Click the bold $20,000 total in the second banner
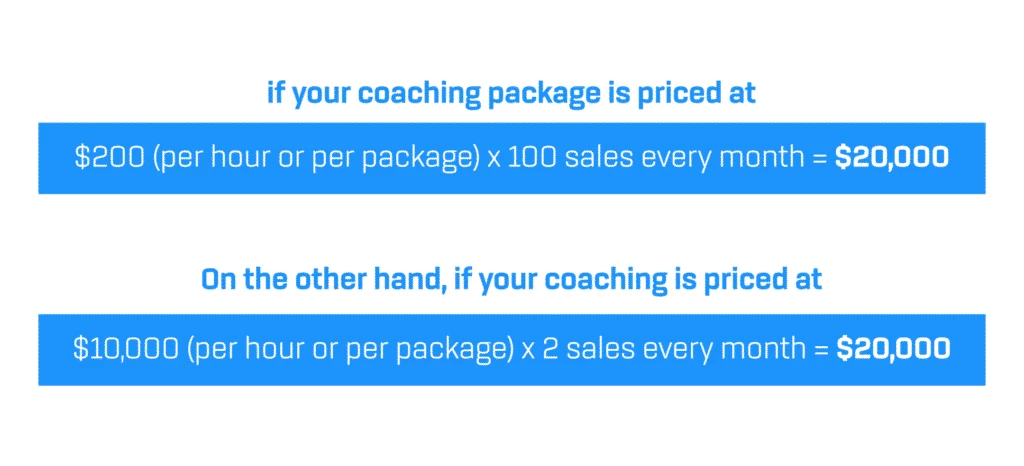 (893, 349)
